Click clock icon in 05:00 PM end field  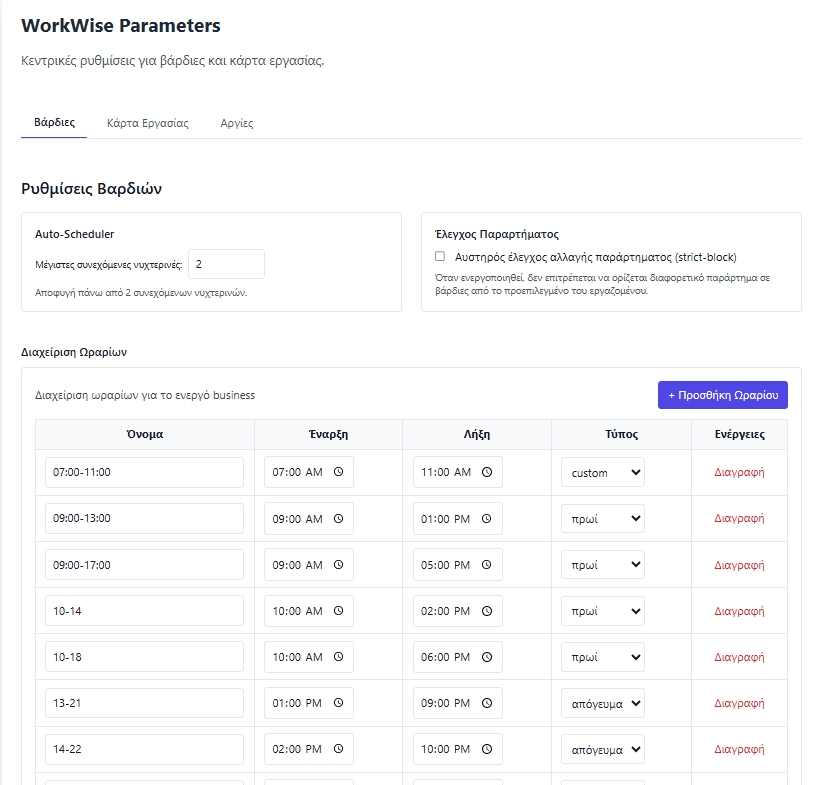click(487, 565)
